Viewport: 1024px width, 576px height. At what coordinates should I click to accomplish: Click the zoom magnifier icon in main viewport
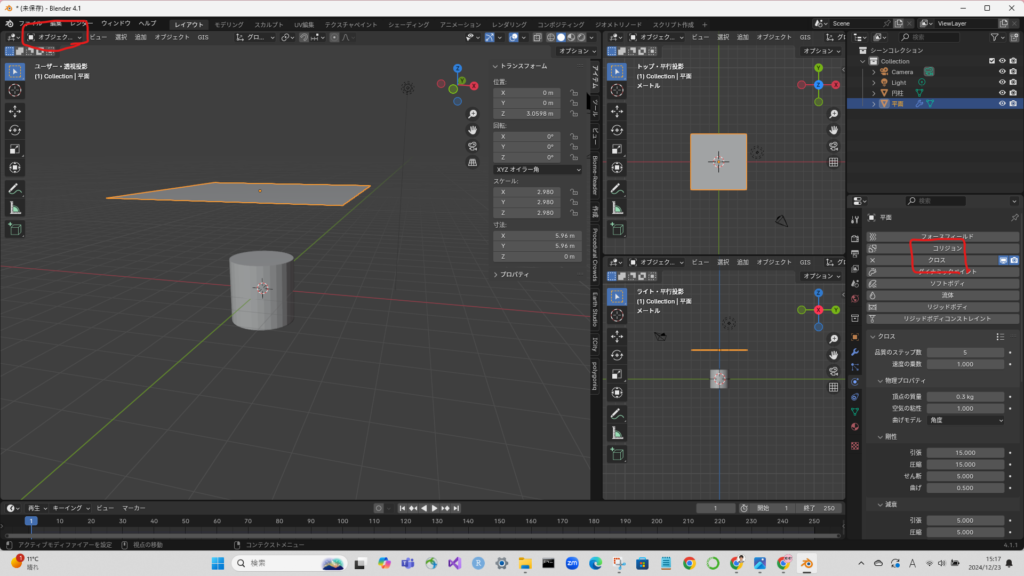pyautogui.click(x=473, y=113)
